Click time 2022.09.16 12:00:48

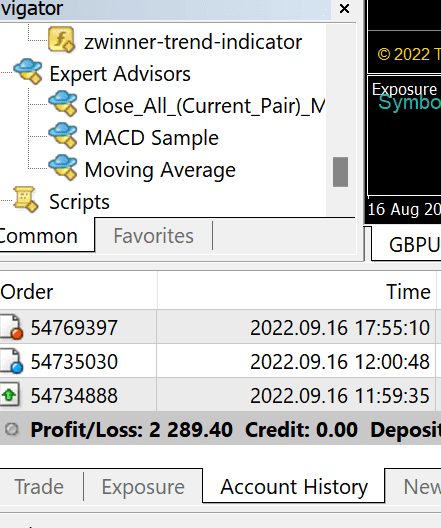click(x=340, y=361)
